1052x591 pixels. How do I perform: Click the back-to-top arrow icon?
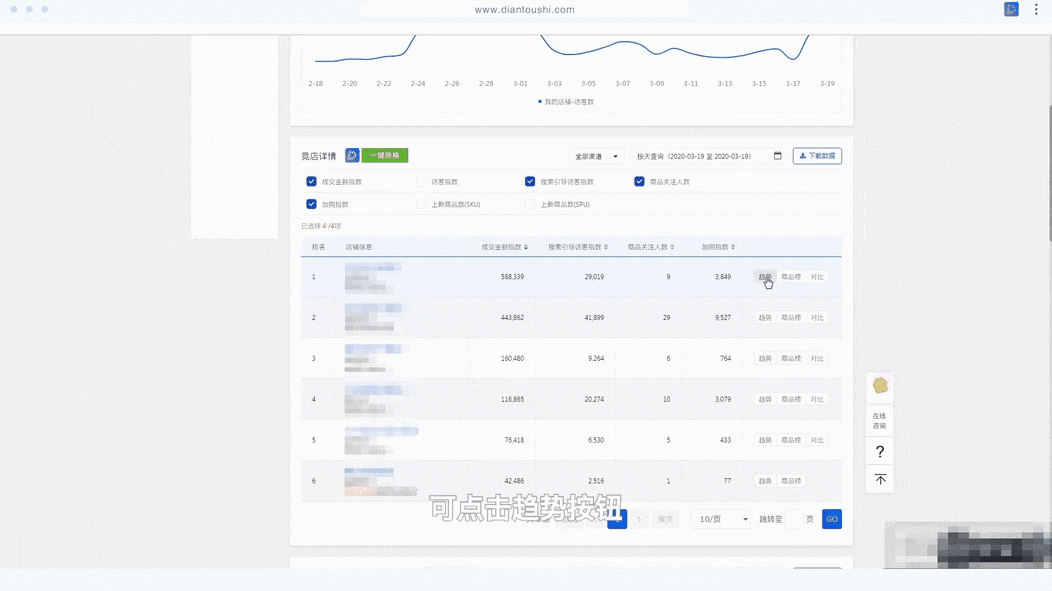[x=880, y=480]
